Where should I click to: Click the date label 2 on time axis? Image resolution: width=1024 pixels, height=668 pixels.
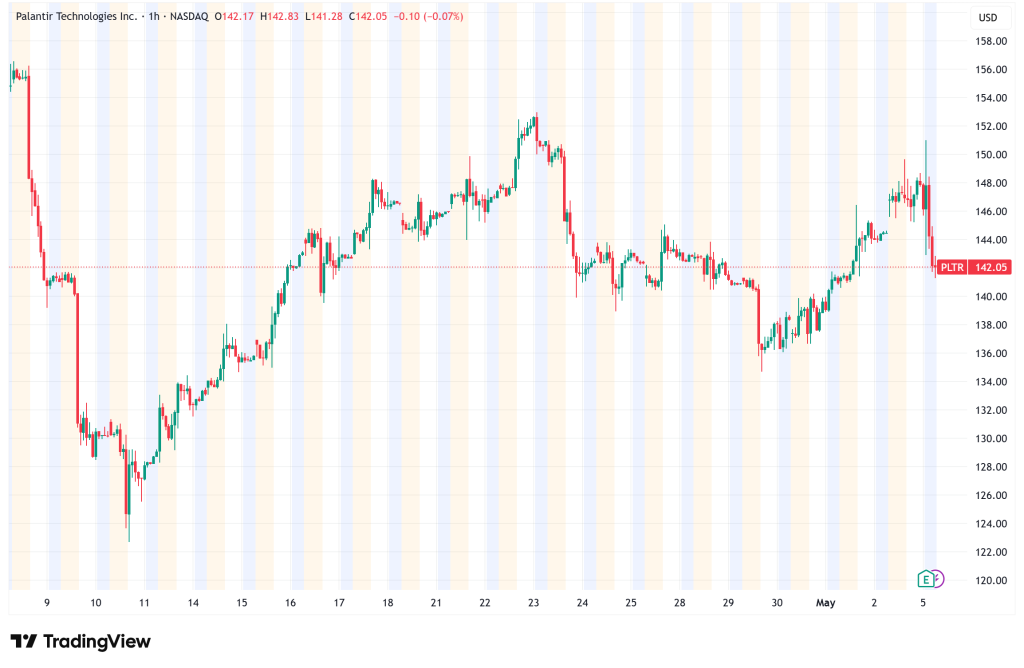click(x=874, y=603)
